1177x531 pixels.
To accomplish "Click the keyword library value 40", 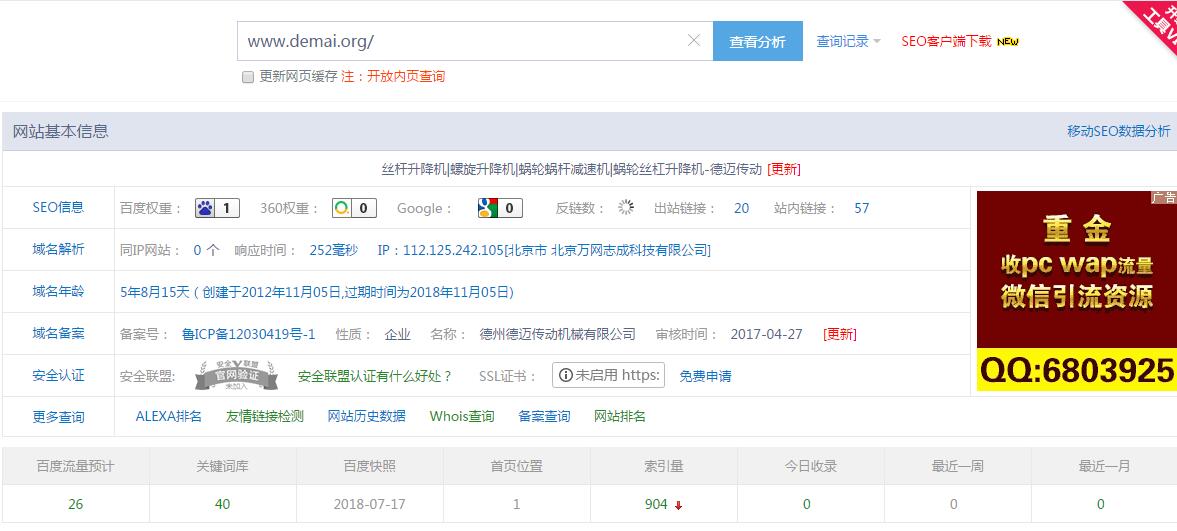I will (222, 504).
